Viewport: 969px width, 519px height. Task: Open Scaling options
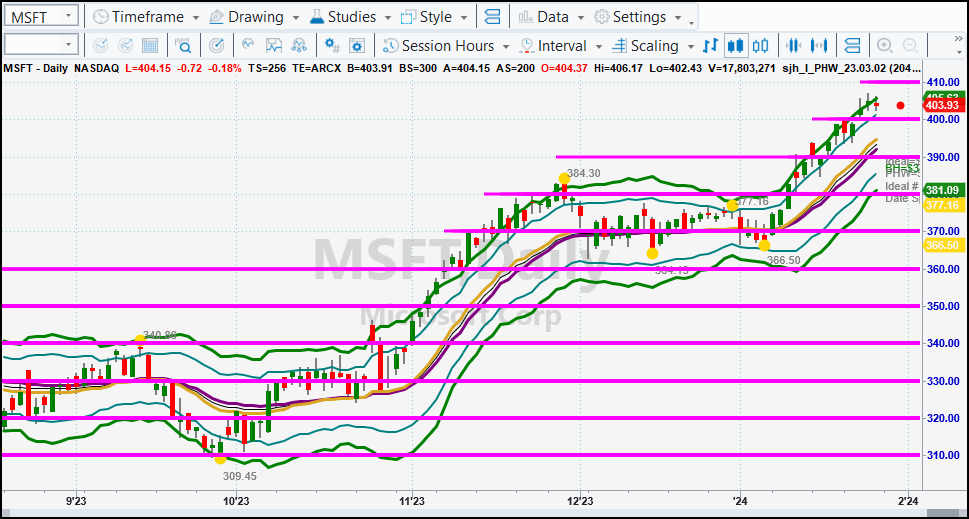(x=653, y=46)
